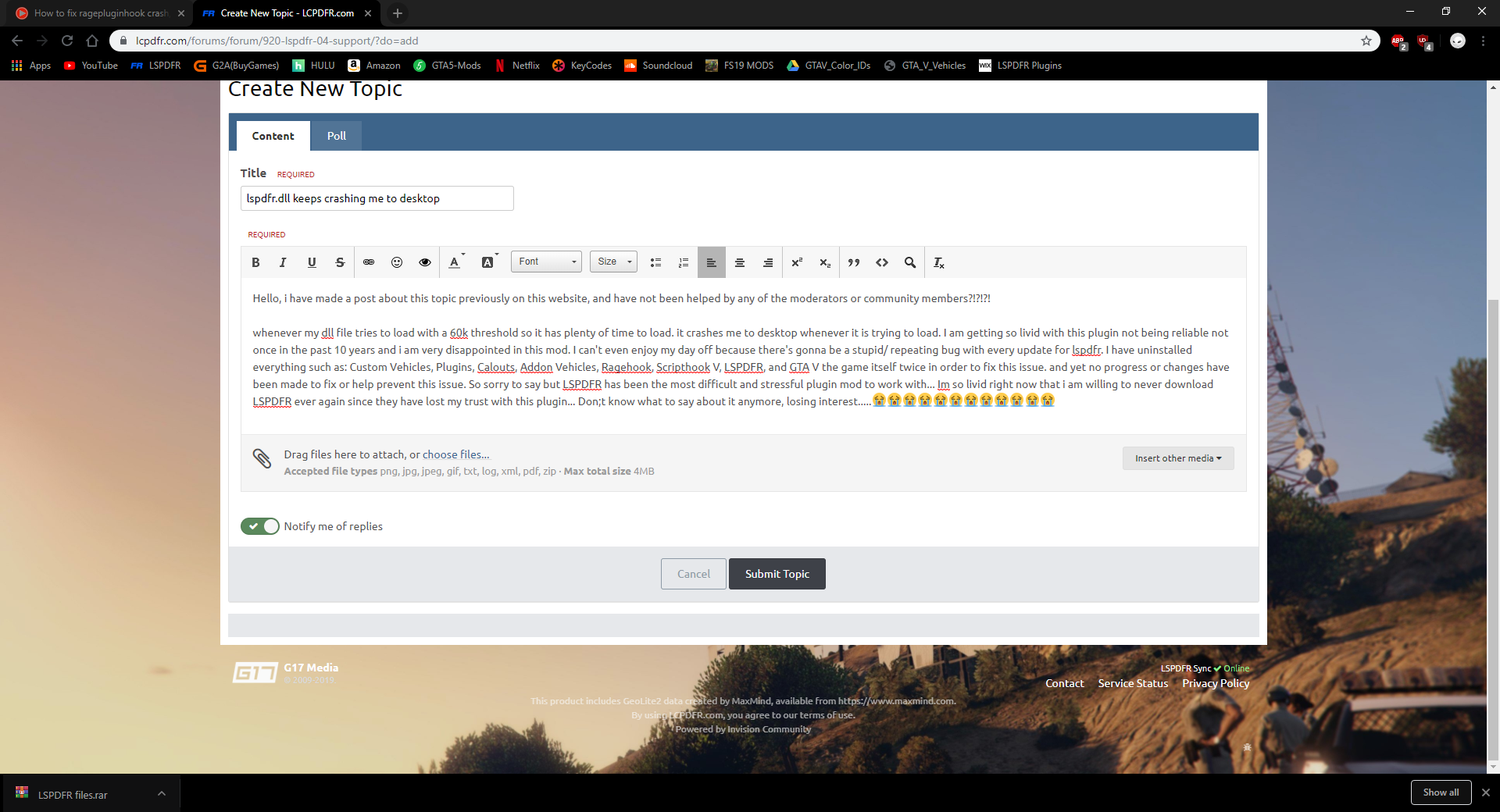Open the emoji picker
The width and height of the screenshot is (1500, 812).
(397, 262)
